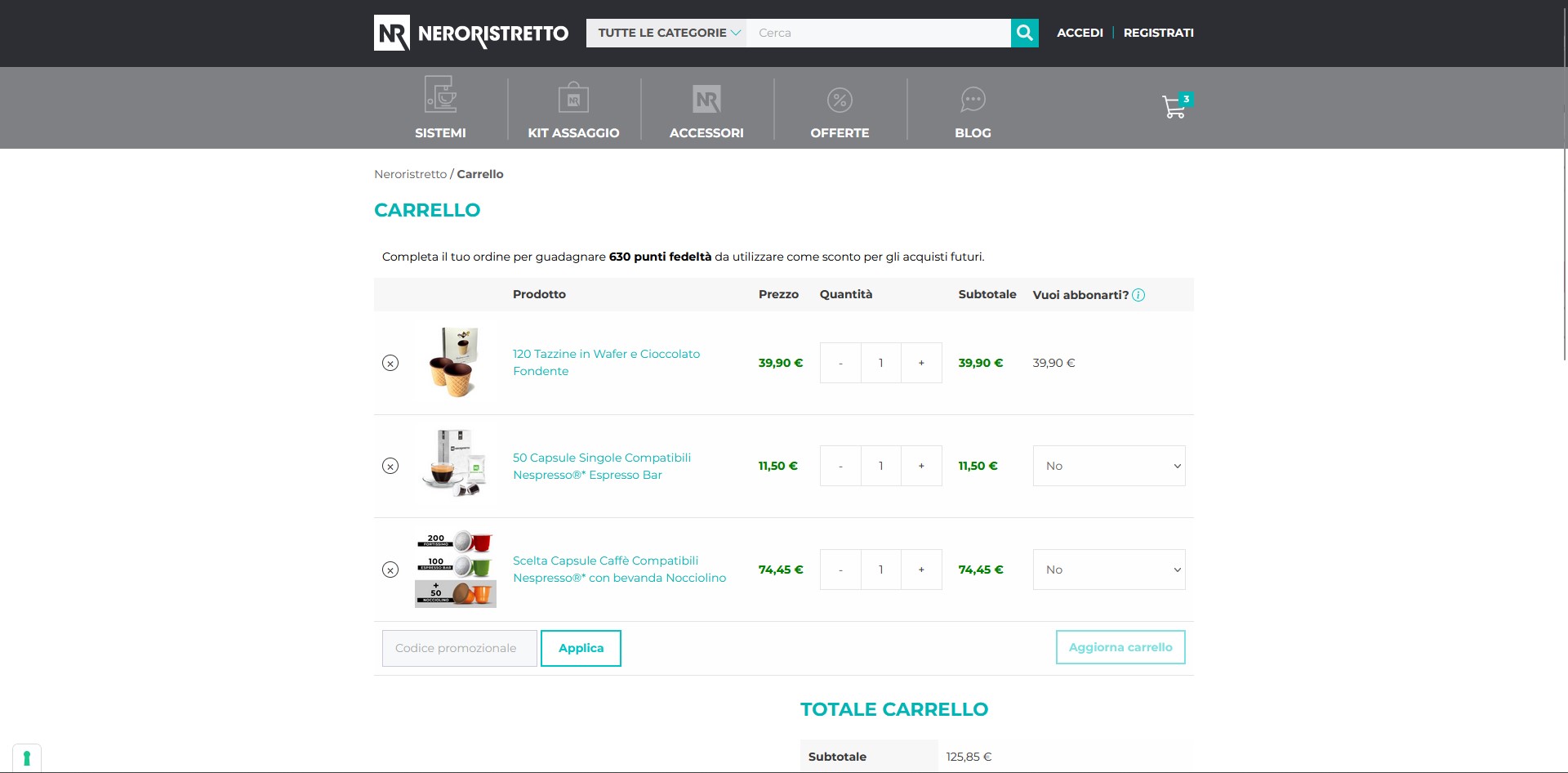1568x773 pixels.
Task: Click the REGISTRATI link
Action: (1158, 33)
